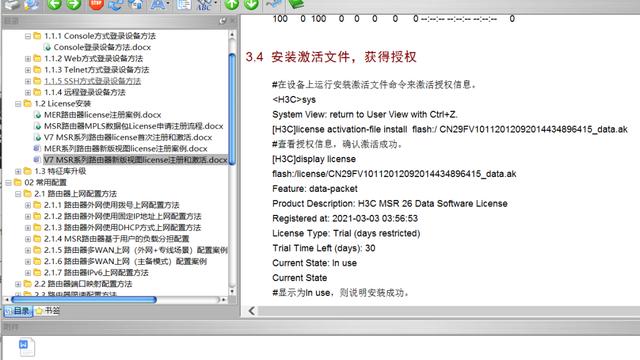Open MER系列路由器新版视图license注册案例.docx
The width and height of the screenshot is (640, 360).
coord(125,149)
